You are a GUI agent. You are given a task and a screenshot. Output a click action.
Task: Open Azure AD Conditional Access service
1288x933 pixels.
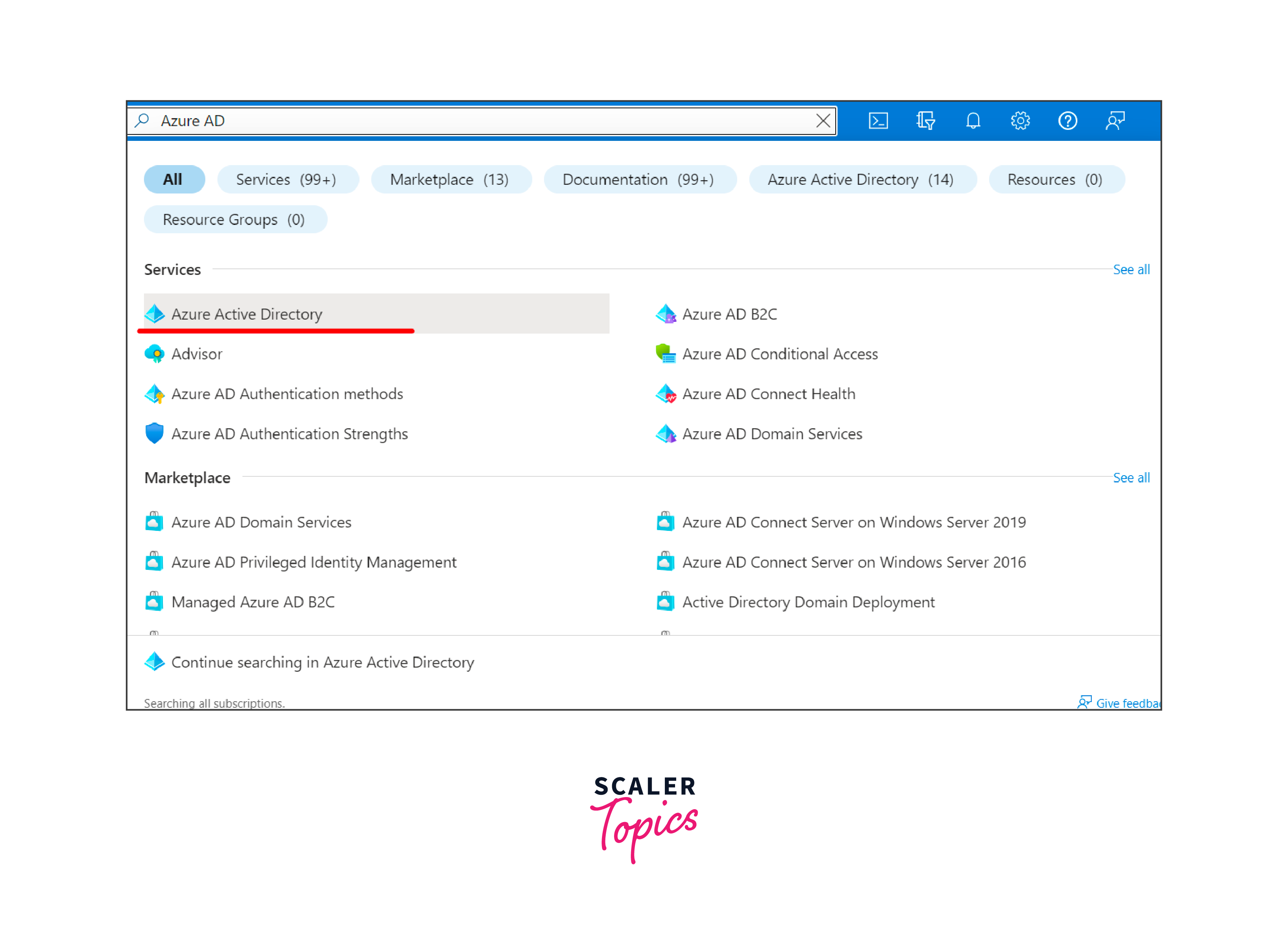[779, 354]
